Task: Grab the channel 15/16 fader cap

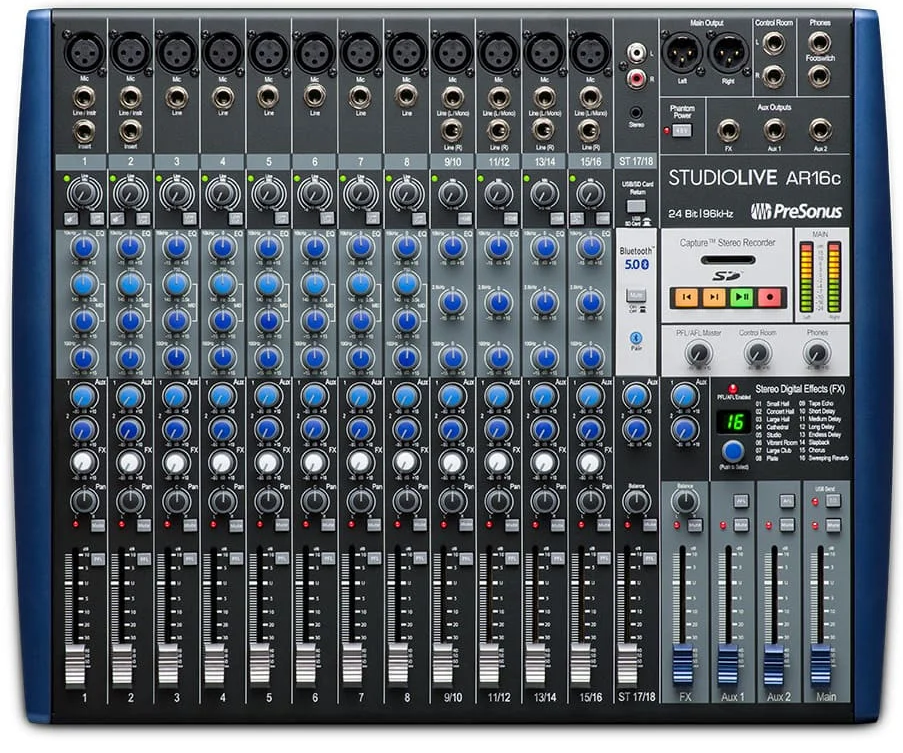Action: (x=581, y=665)
